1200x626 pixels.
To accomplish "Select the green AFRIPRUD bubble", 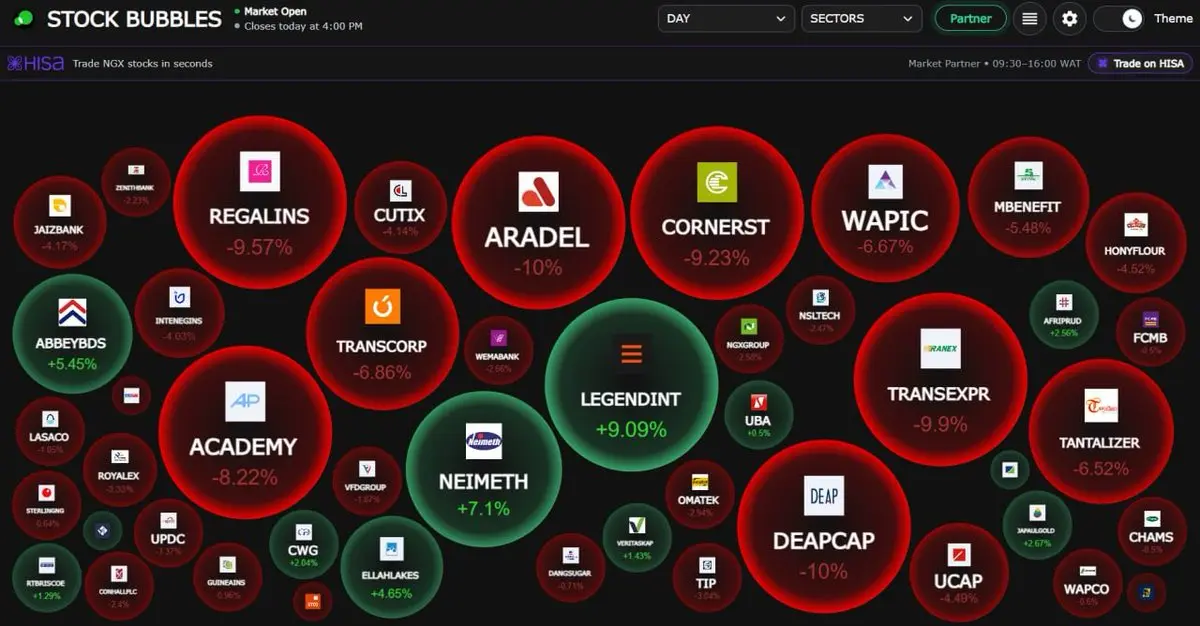I will [x=1064, y=315].
